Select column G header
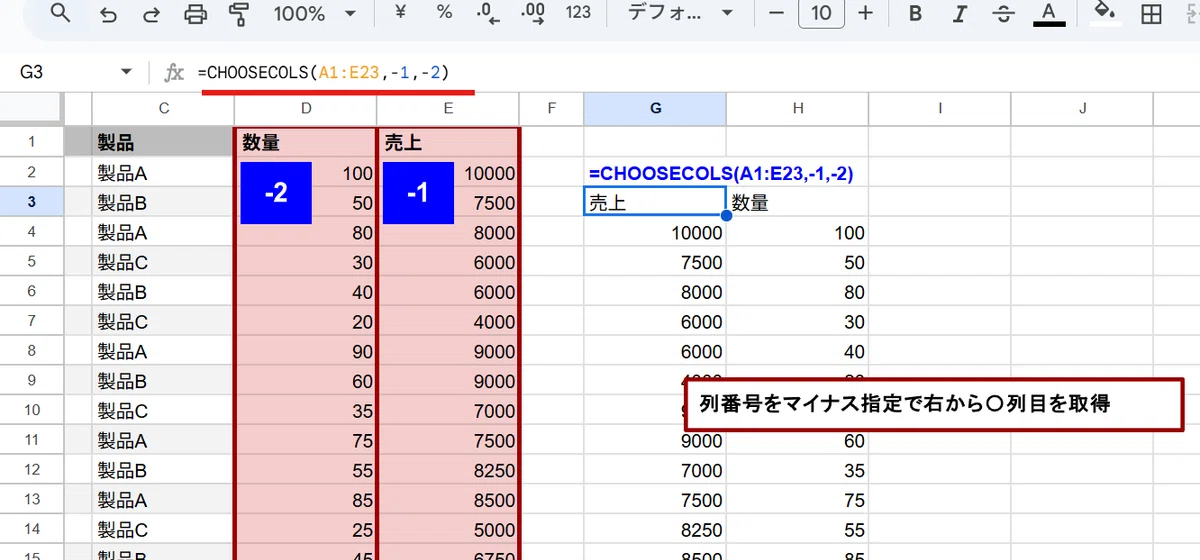 (x=655, y=108)
